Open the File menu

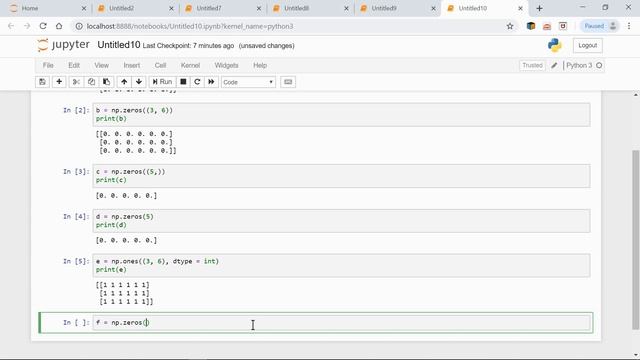(48, 65)
